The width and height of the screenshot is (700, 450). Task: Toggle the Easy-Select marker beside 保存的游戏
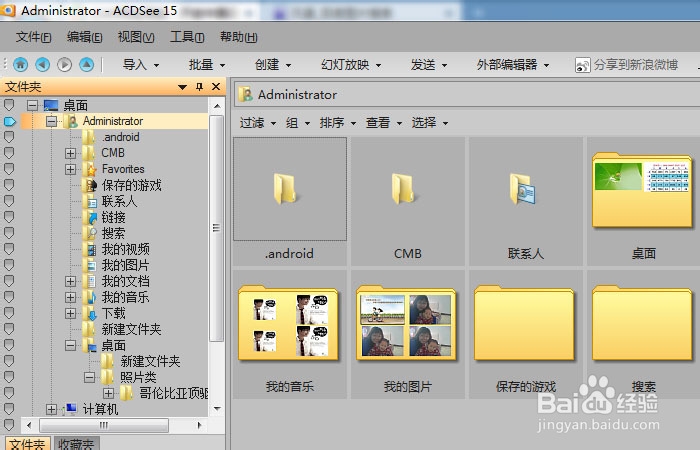[9, 185]
